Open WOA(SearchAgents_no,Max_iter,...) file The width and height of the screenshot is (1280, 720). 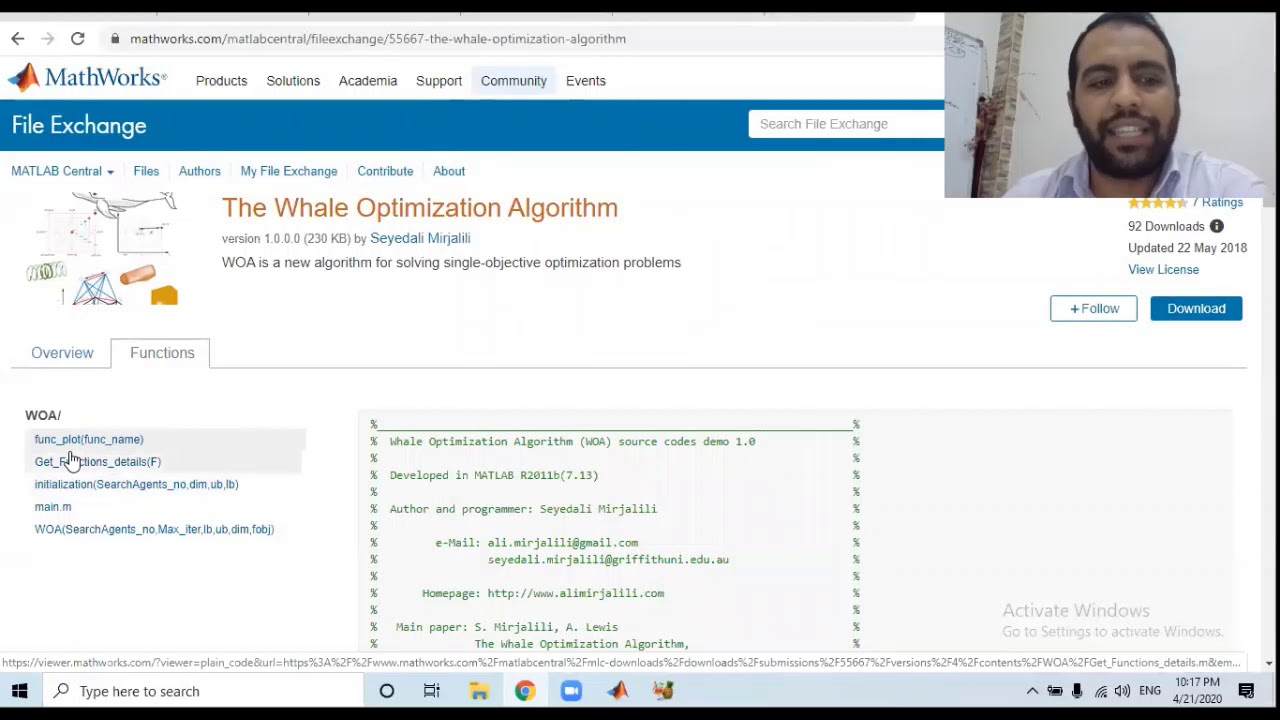tap(154, 529)
